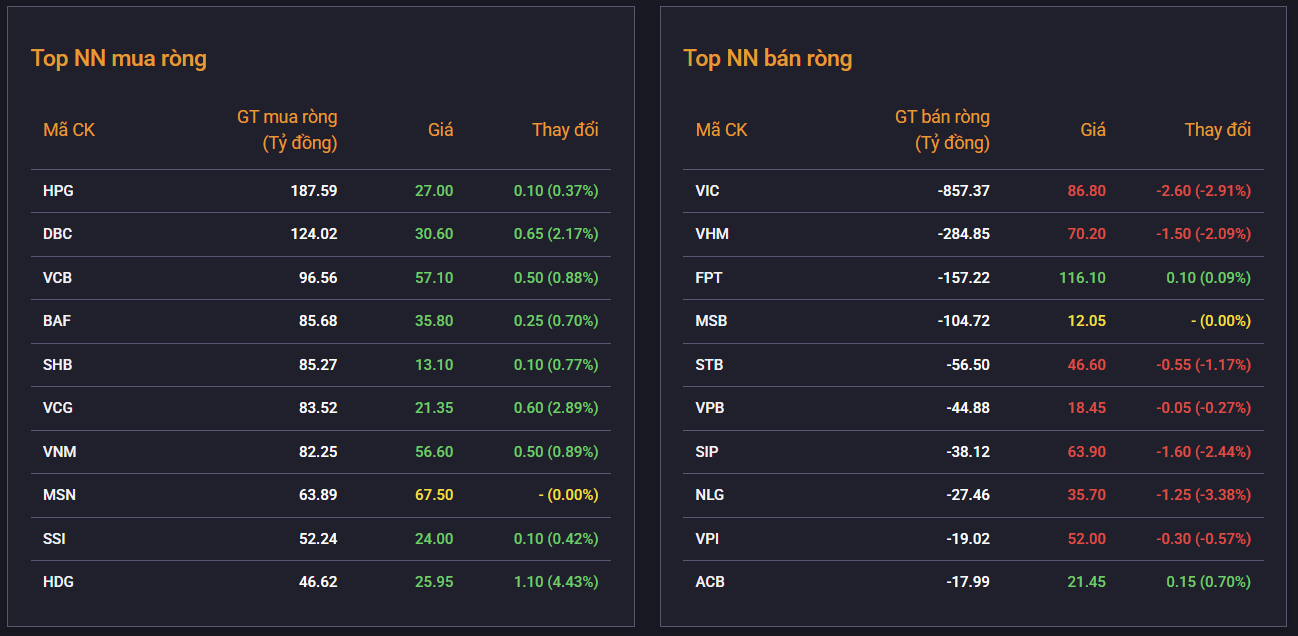Open the VHM stock code
This screenshot has height=636, width=1298.
(712, 234)
